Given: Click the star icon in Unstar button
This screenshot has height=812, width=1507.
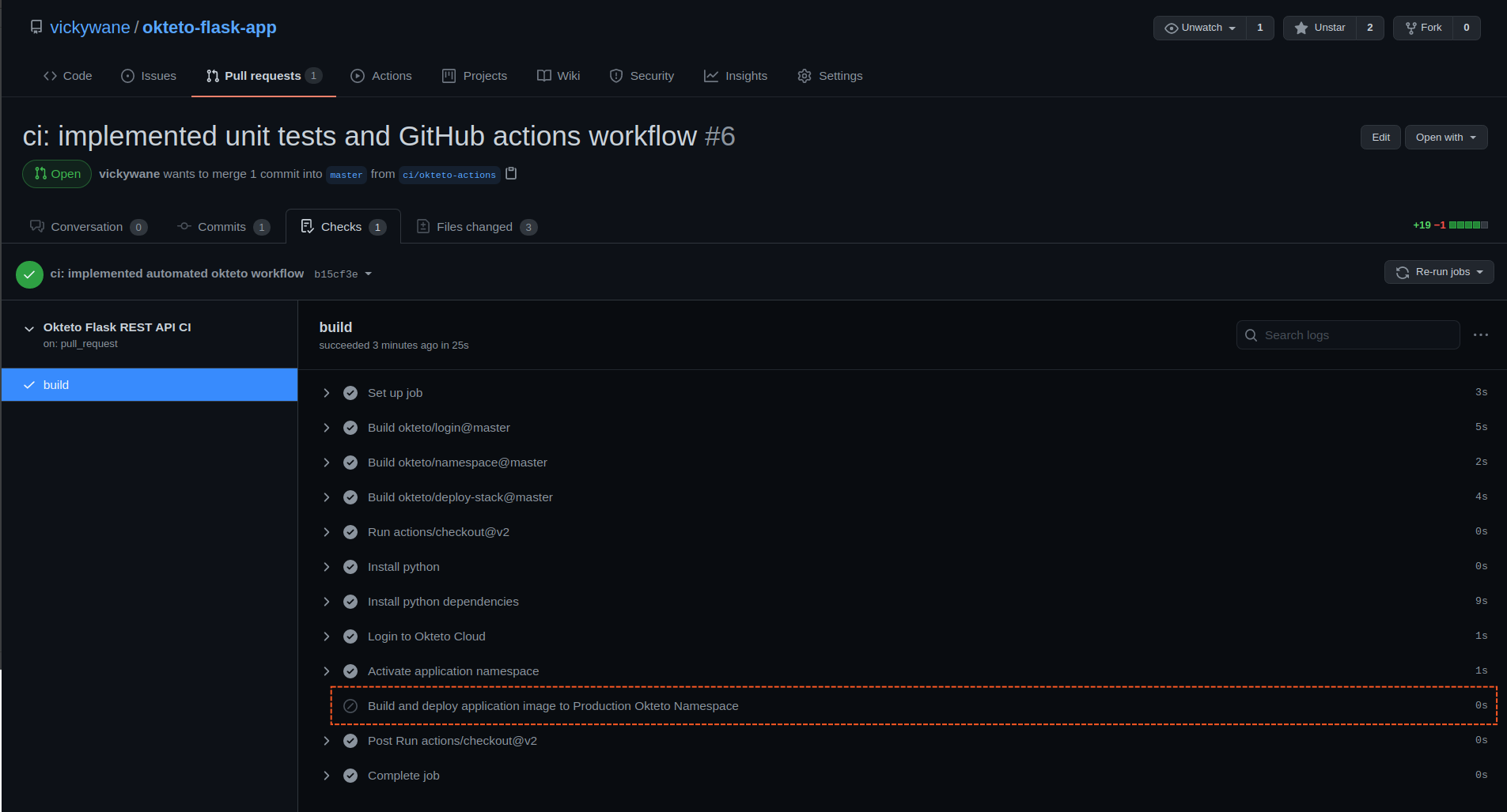Looking at the screenshot, I should point(1301,28).
